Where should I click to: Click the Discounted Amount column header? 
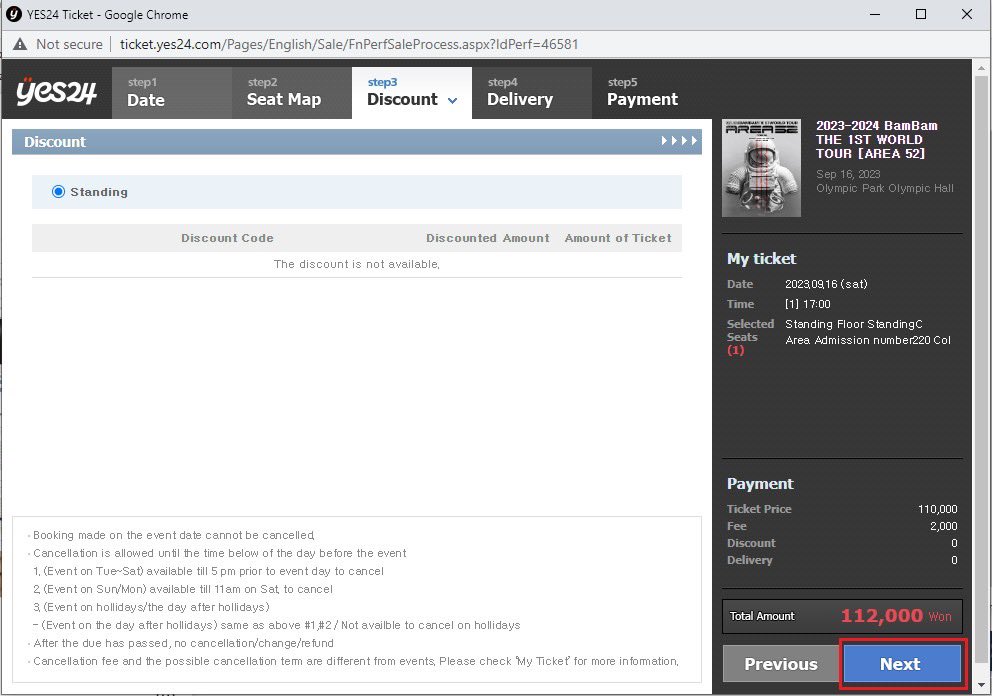(x=487, y=238)
